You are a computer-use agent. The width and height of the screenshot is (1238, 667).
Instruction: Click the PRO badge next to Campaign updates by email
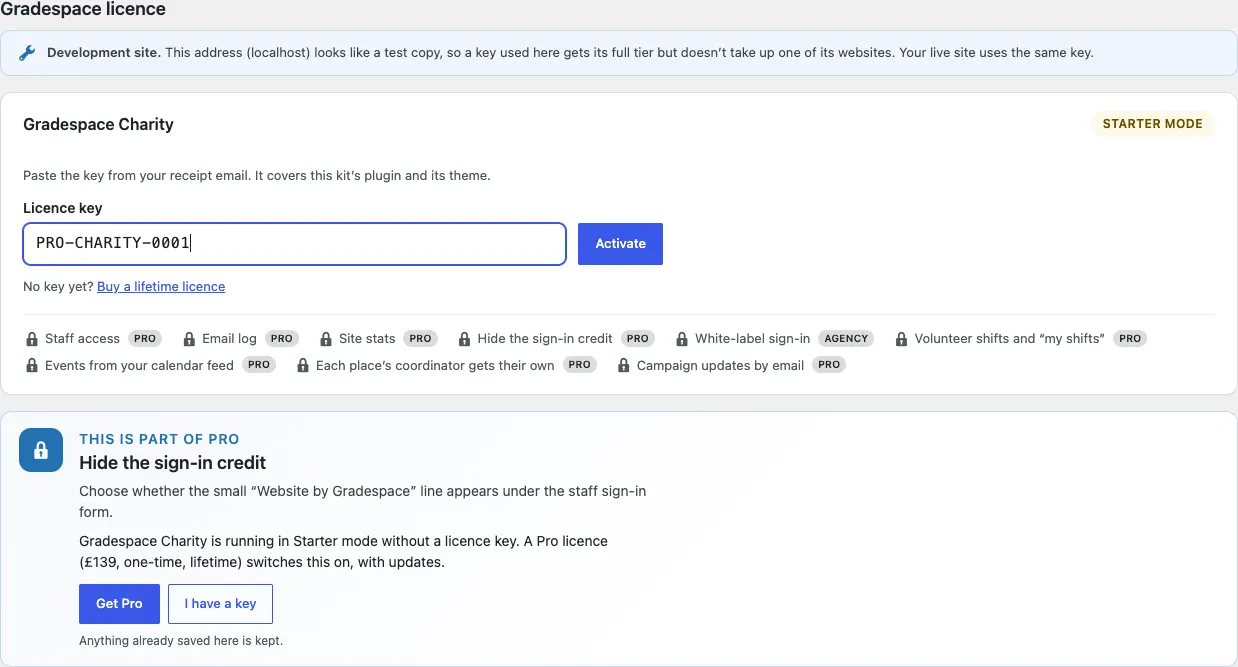pyautogui.click(x=829, y=365)
